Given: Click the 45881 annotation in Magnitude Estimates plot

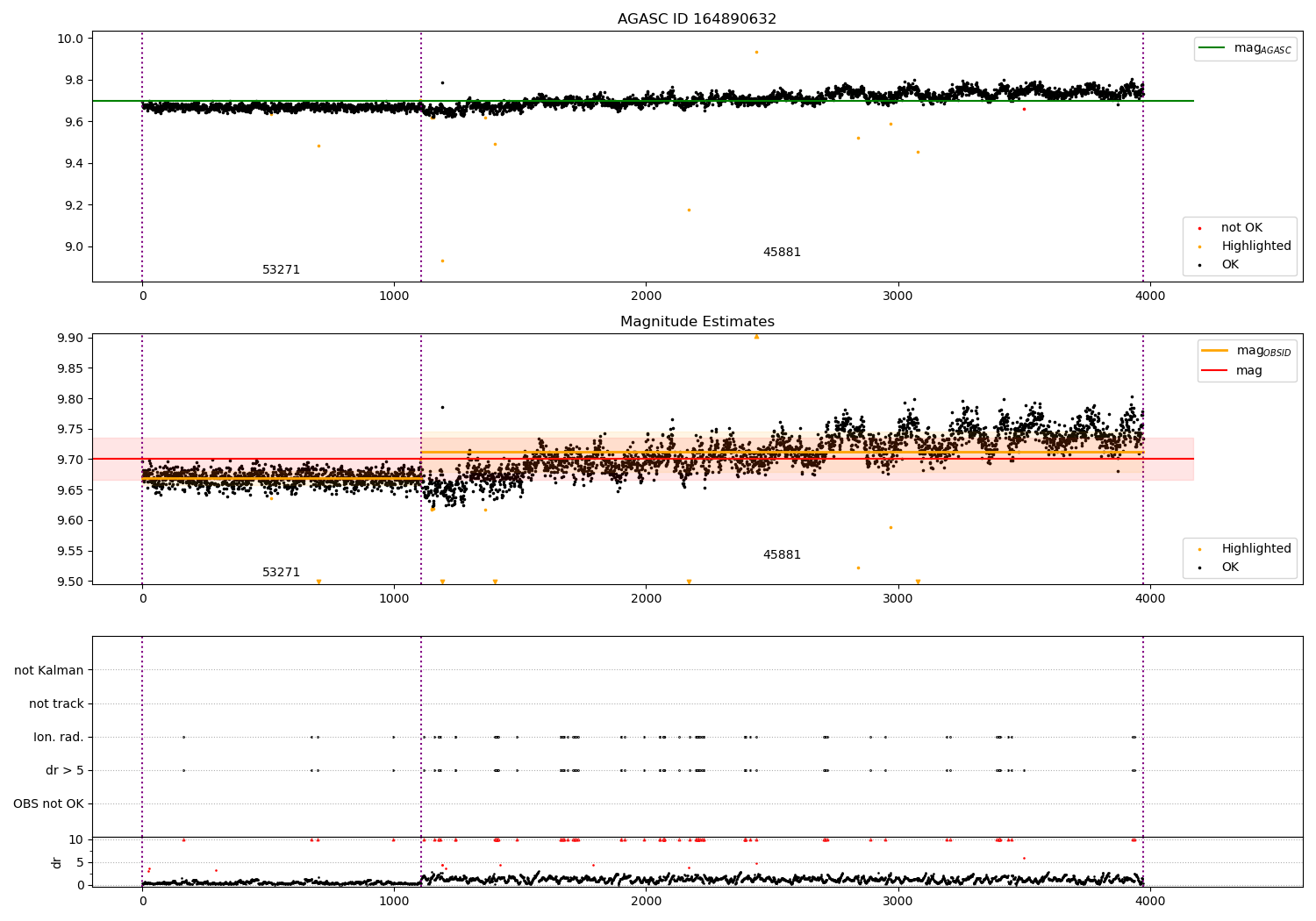Looking at the screenshot, I should [x=782, y=554].
